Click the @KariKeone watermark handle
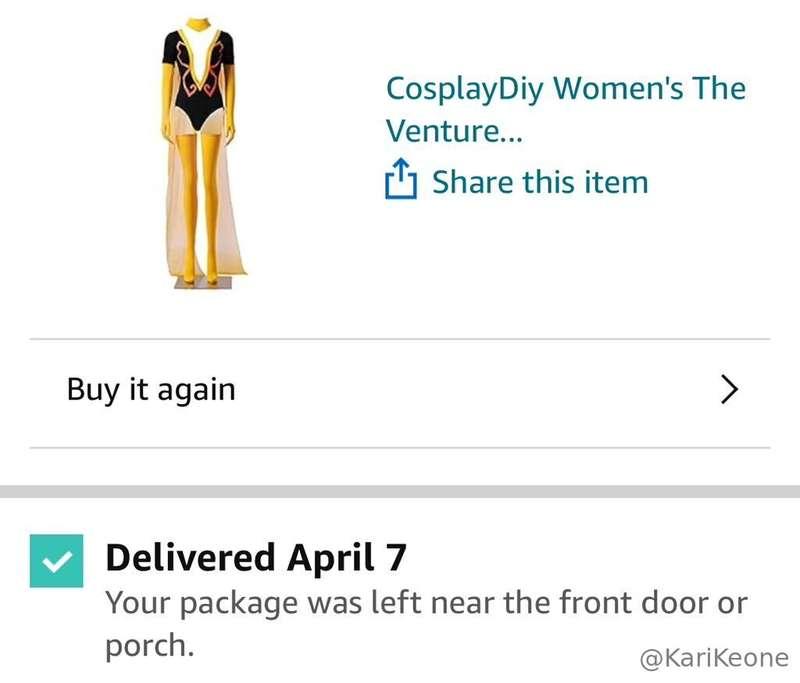The height and width of the screenshot is (683, 800). pos(714,658)
